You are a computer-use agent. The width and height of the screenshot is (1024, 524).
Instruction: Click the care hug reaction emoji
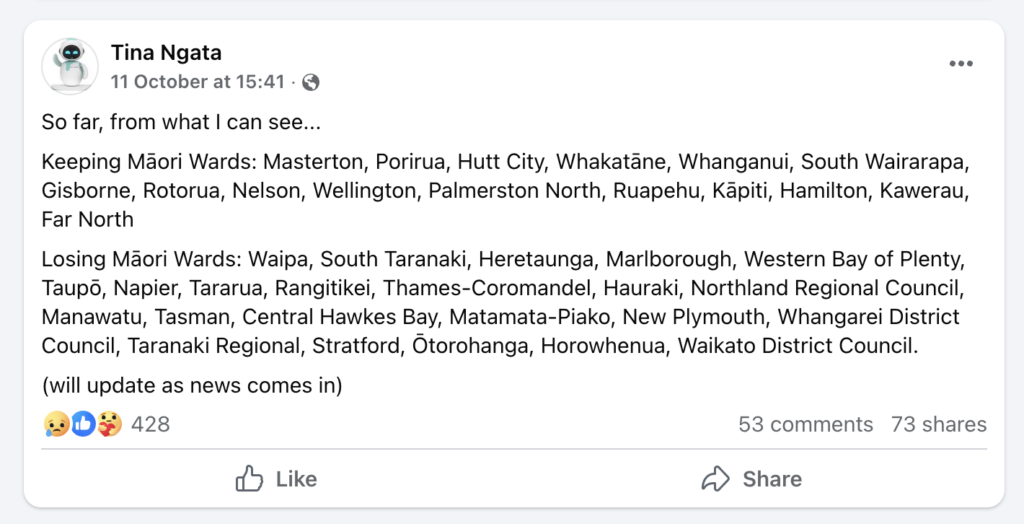tap(110, 424)
